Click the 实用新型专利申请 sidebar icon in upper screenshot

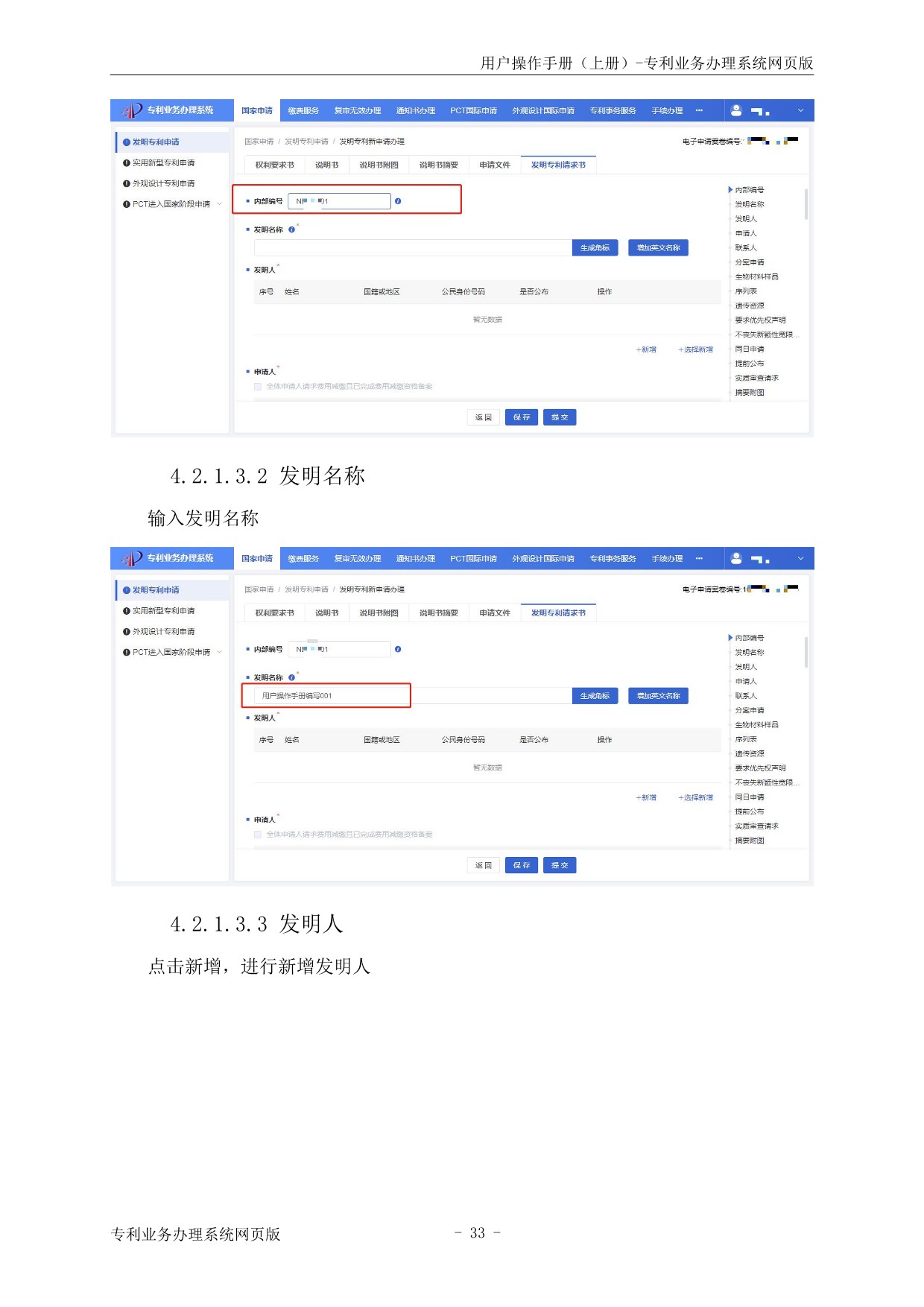(127, 163)
